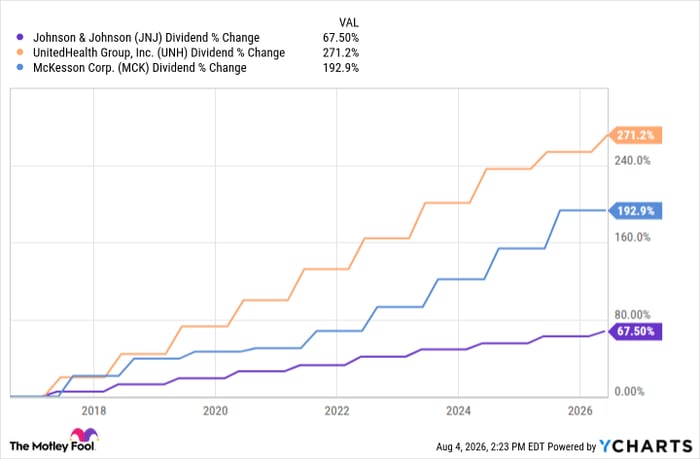This screenshot has height=459, width=700.
Task: Click the purple JNJ legend dot
Action: click(x=20, y=38)
